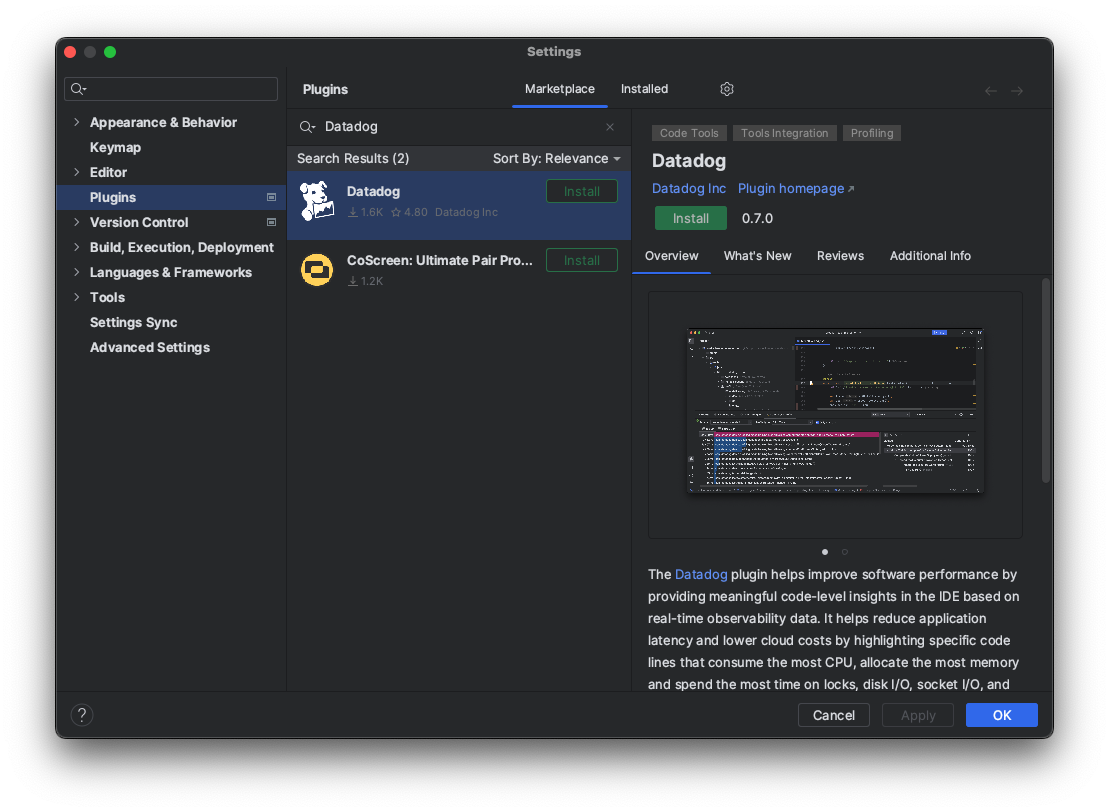Click the Datadog plugin screenshot preview
The height and width of the screenshot is (812, 1109).
coord(835,414)
